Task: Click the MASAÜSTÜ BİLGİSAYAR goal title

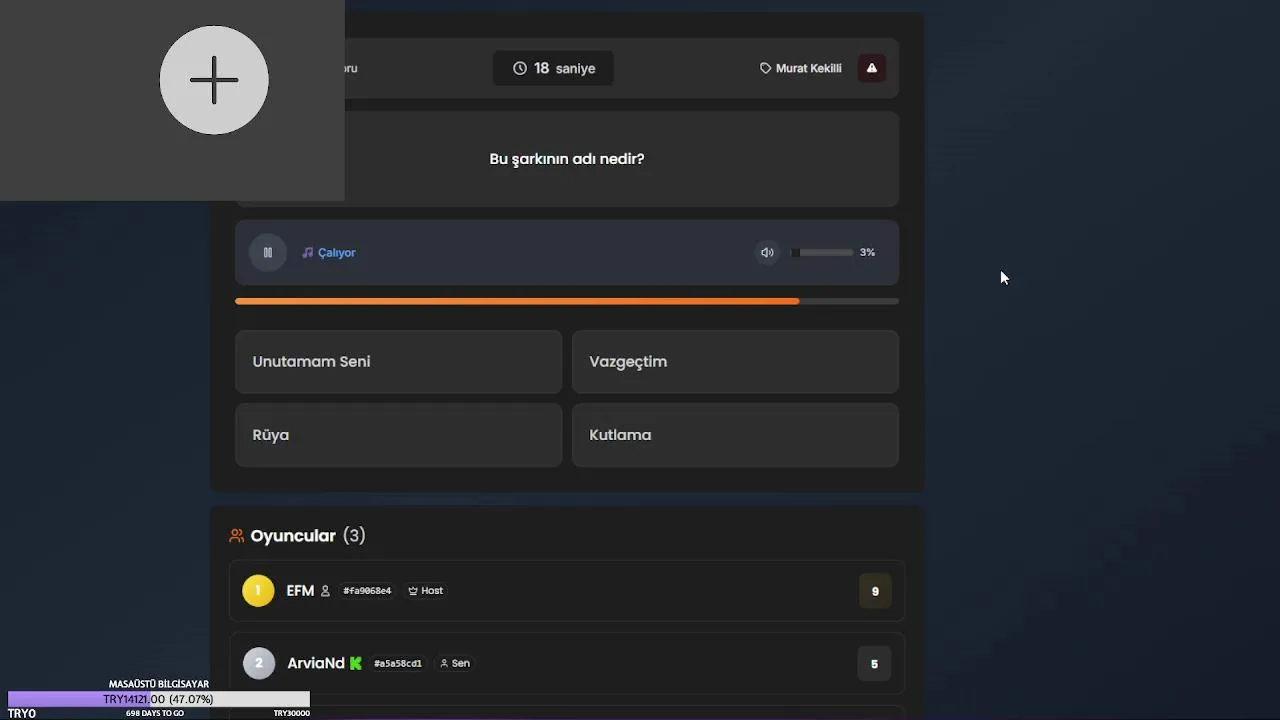Action: tap(159, 684)
